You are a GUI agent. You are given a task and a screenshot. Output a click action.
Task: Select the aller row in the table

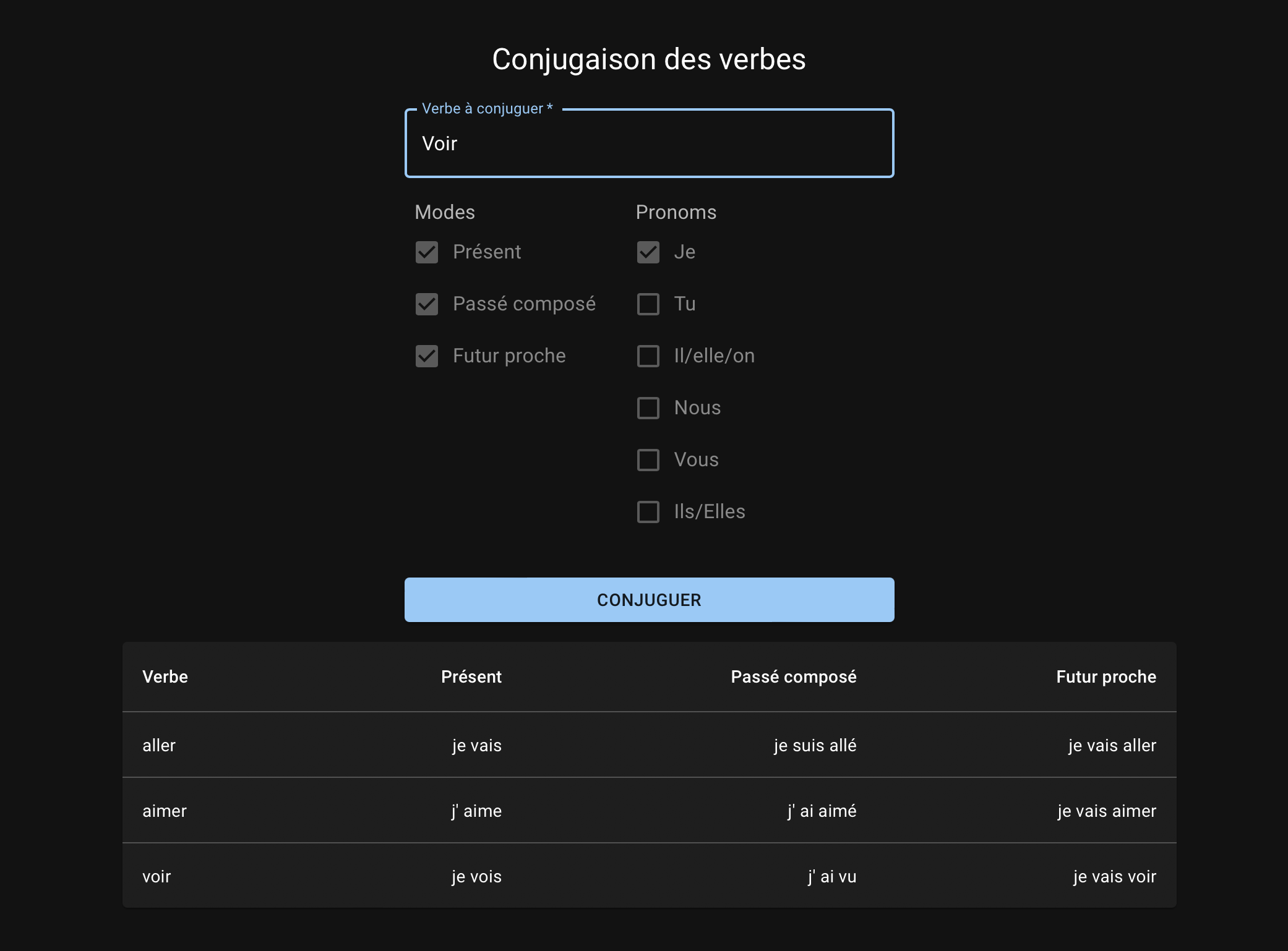coord(159,746)
